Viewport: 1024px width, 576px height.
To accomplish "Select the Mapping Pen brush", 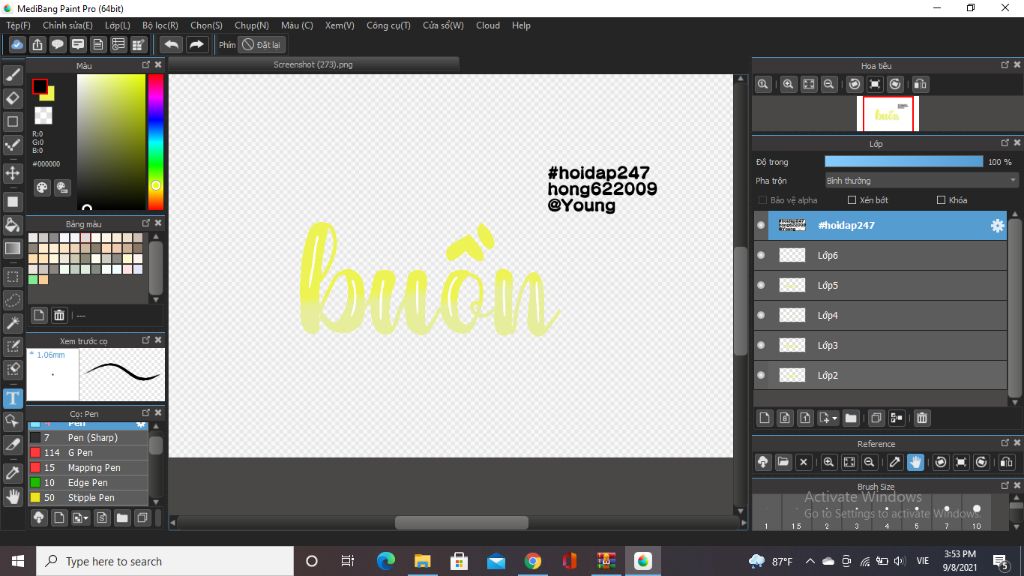I will click(x=88, y=468).
